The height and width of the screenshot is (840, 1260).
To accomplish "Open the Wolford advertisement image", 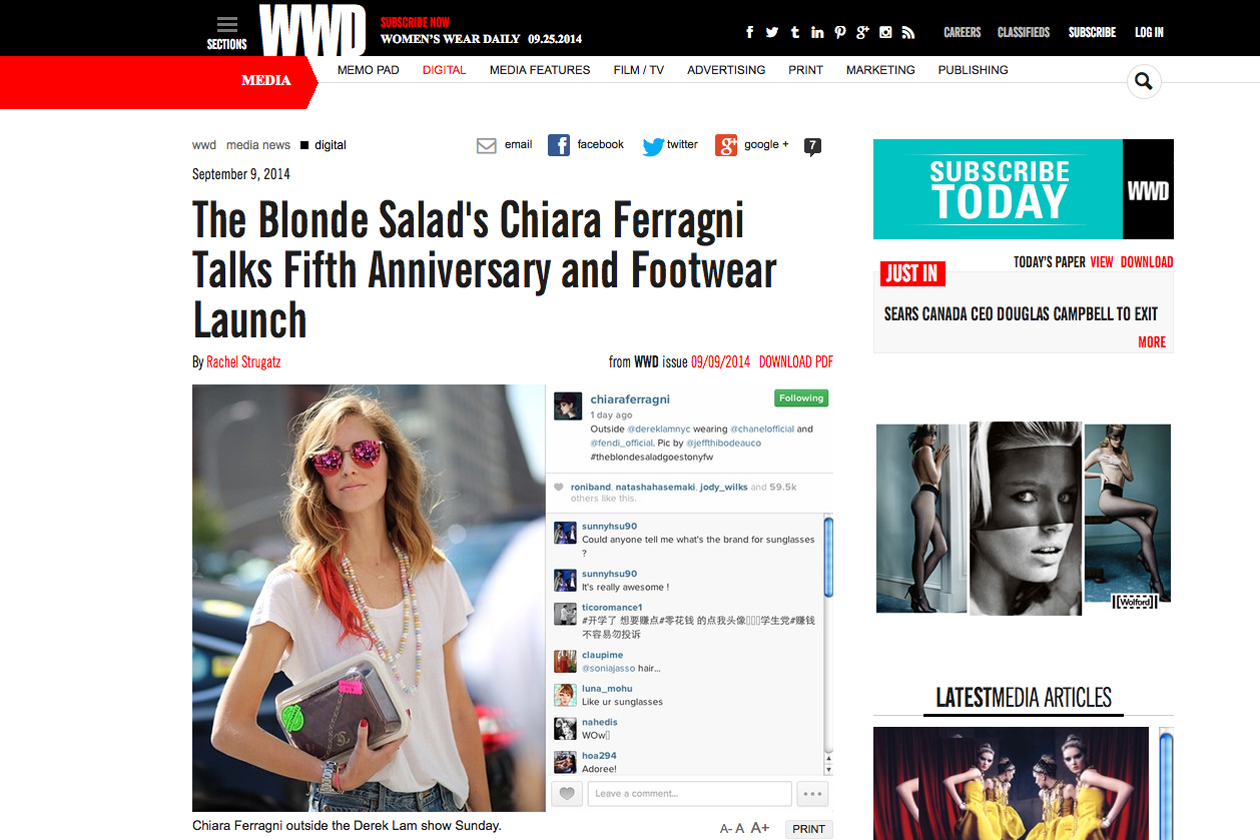I will [x=1023, y=518].
